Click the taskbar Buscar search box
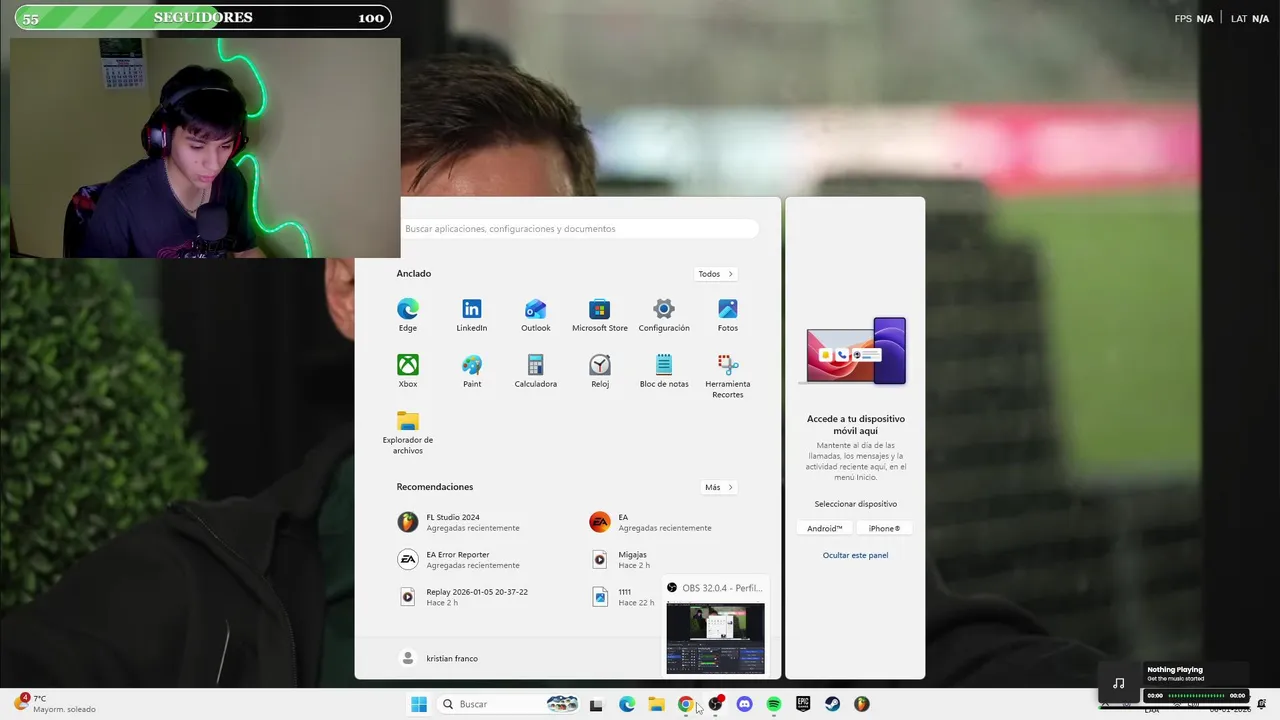1280x720 pixels. tap(510, 704)
